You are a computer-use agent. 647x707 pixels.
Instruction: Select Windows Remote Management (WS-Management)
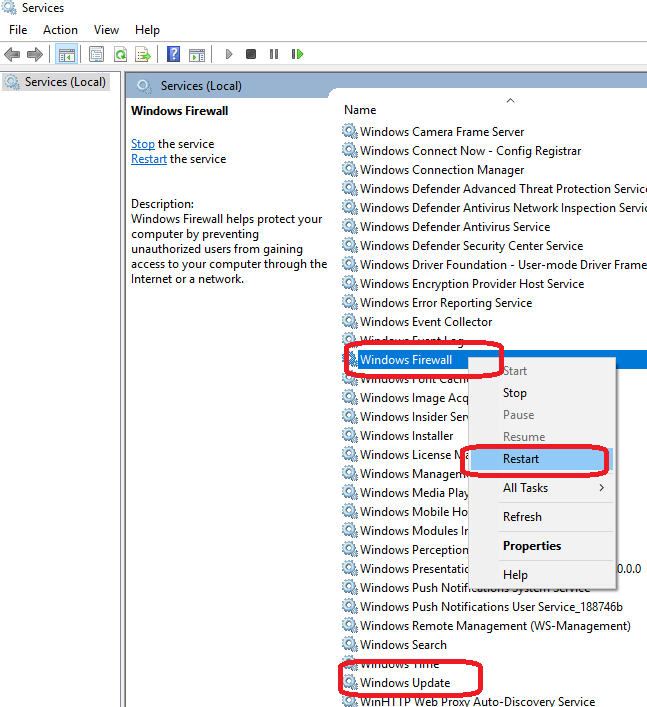[495, 625]
